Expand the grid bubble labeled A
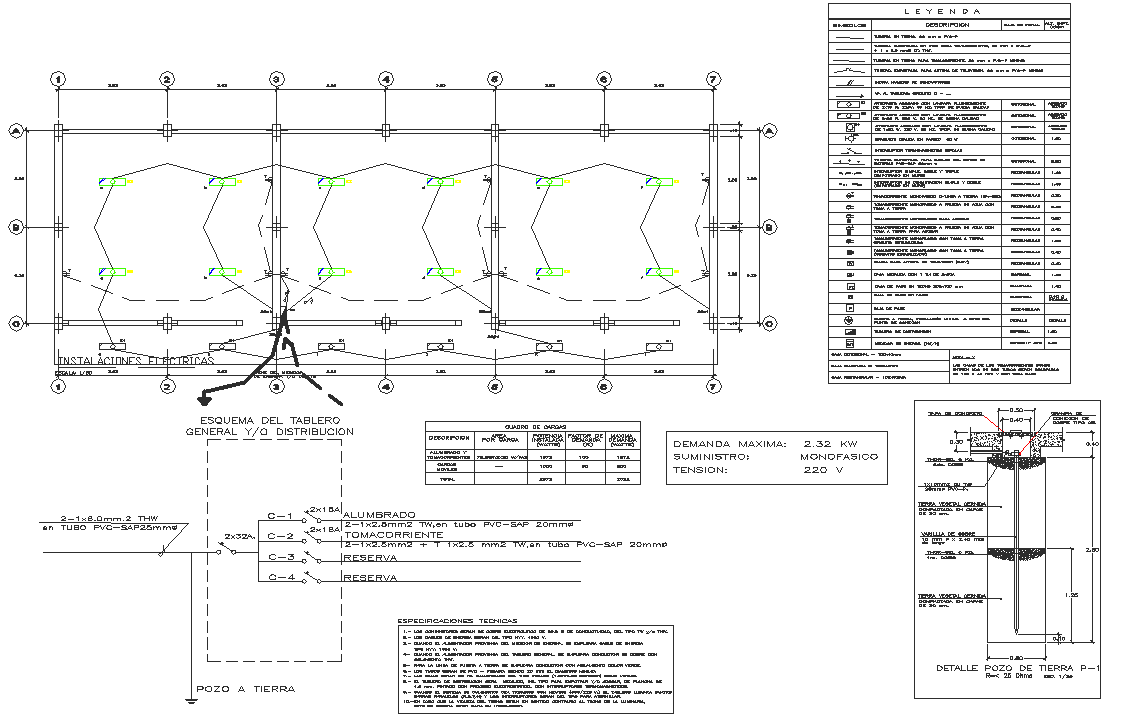 tap(14, 130)
